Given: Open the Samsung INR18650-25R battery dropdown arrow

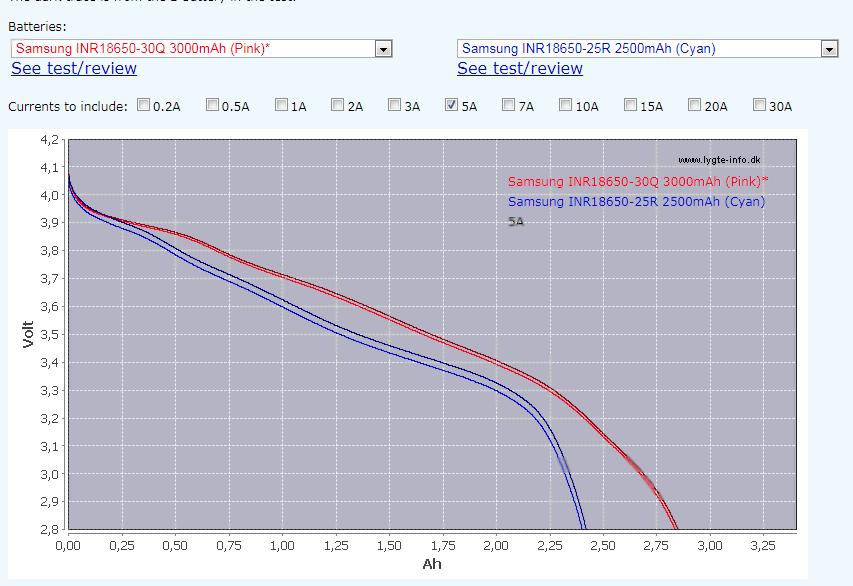Looking at the screenshot, I should click(x=828, y=48).
